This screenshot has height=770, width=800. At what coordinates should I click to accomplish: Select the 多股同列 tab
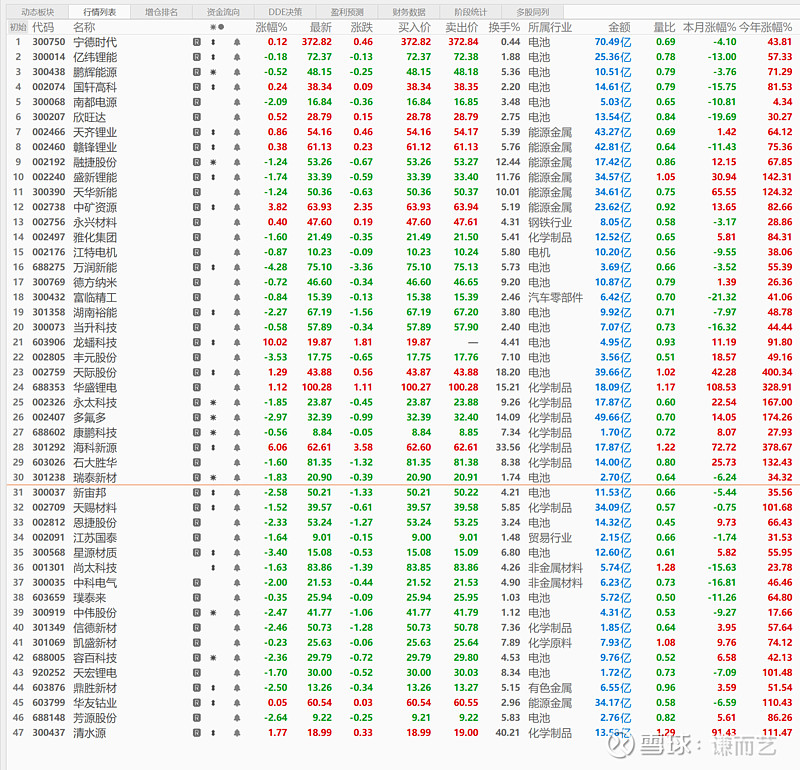pyautogui.click(x=532, y=12)
